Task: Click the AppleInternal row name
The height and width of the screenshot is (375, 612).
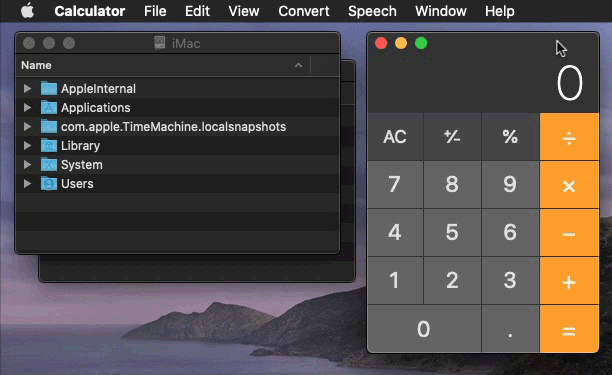Action: [x=98, y=89]
